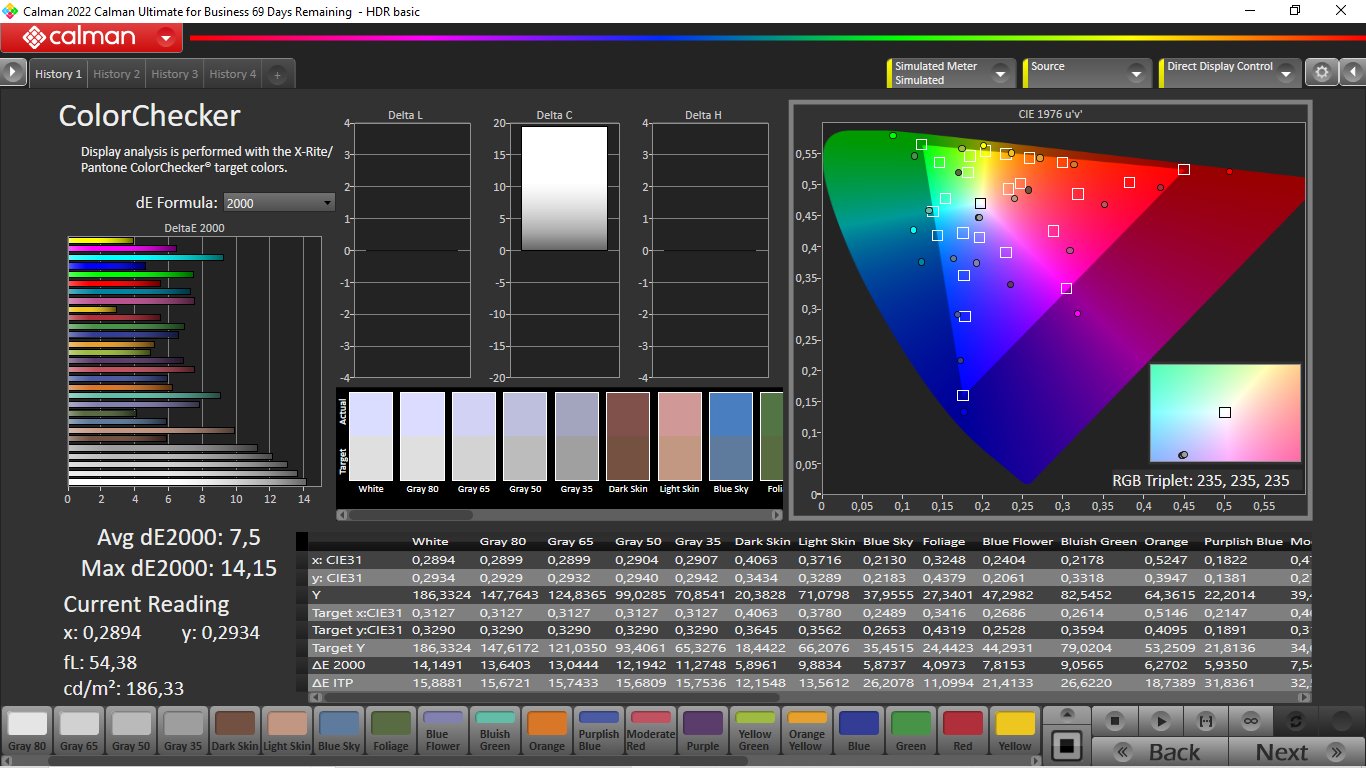Click the add history tab plus icon
This screenshot has width=1366, height=768.
click(277, 74)
